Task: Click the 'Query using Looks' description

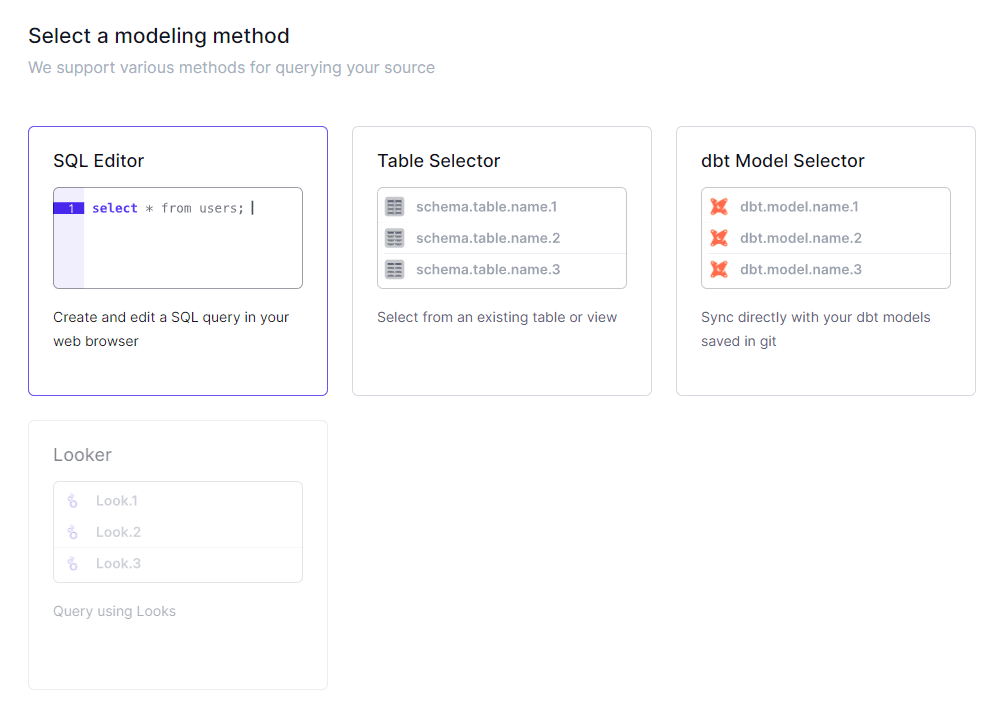Action: [114, 611]
